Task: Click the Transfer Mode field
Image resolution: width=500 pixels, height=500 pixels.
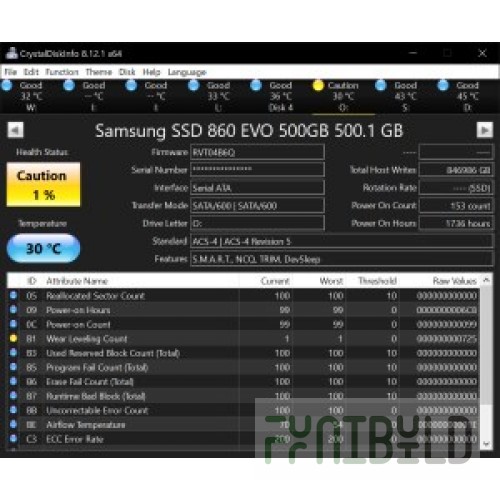Action: [x=257, y=206]
